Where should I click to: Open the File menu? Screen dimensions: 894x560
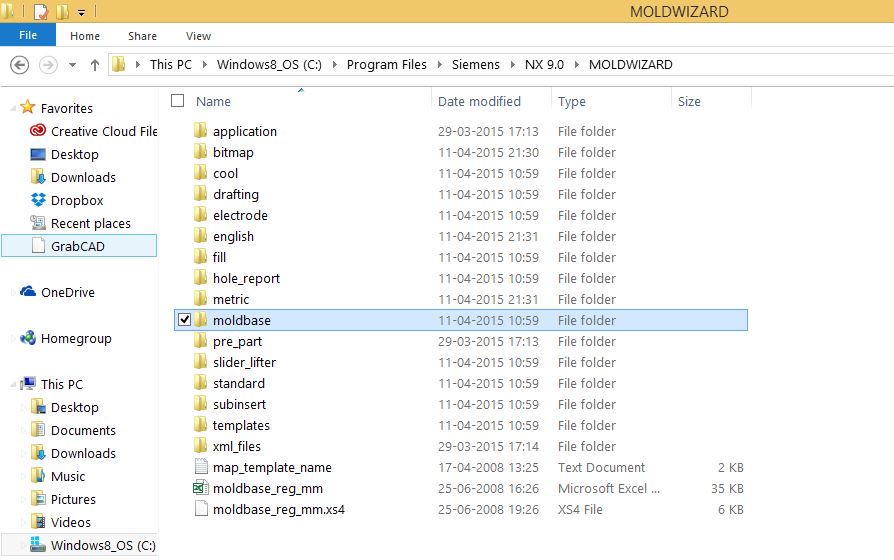click(x=28, y=35)
